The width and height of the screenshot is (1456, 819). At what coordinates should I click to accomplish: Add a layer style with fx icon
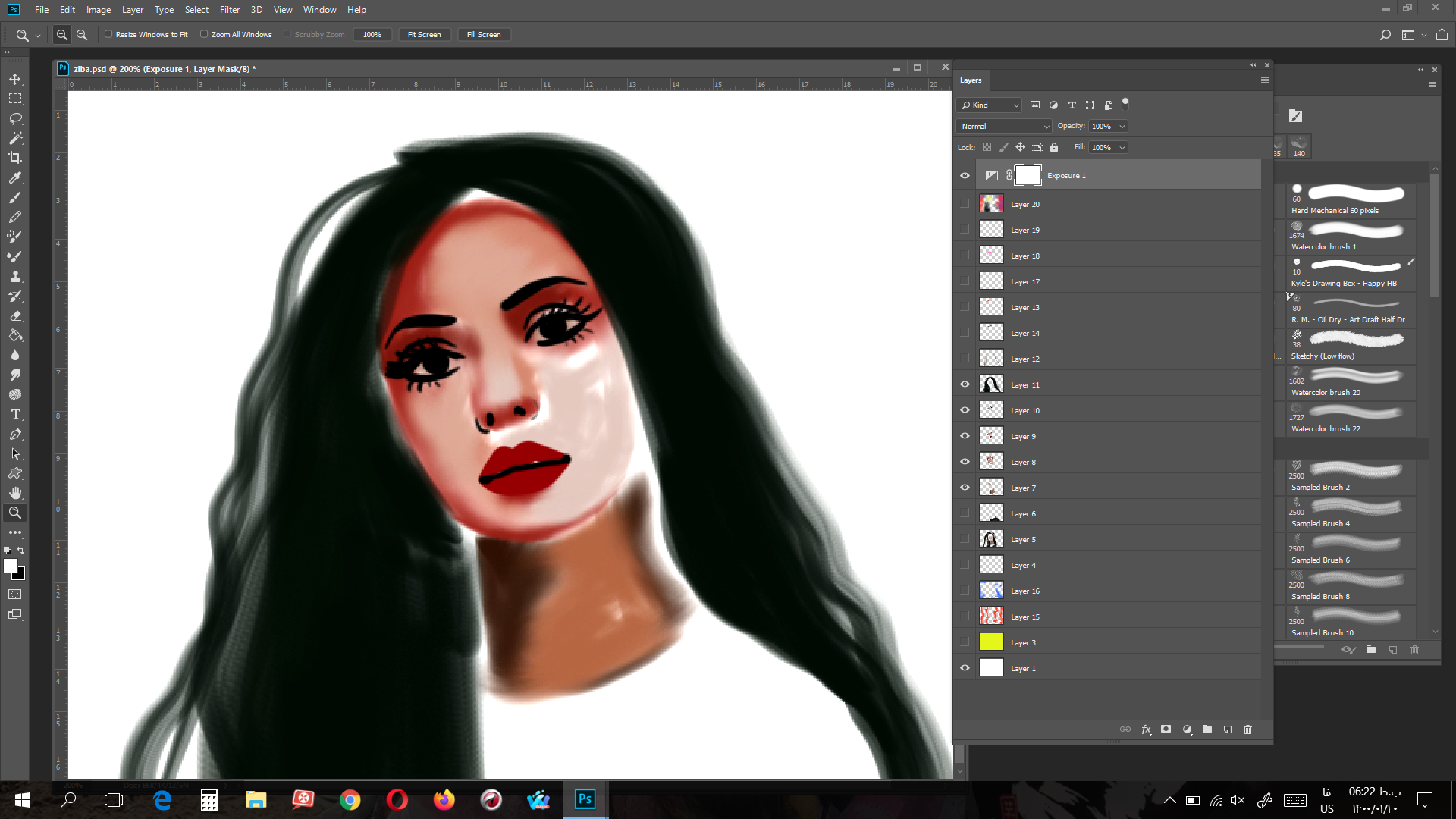click(1147, 730)
